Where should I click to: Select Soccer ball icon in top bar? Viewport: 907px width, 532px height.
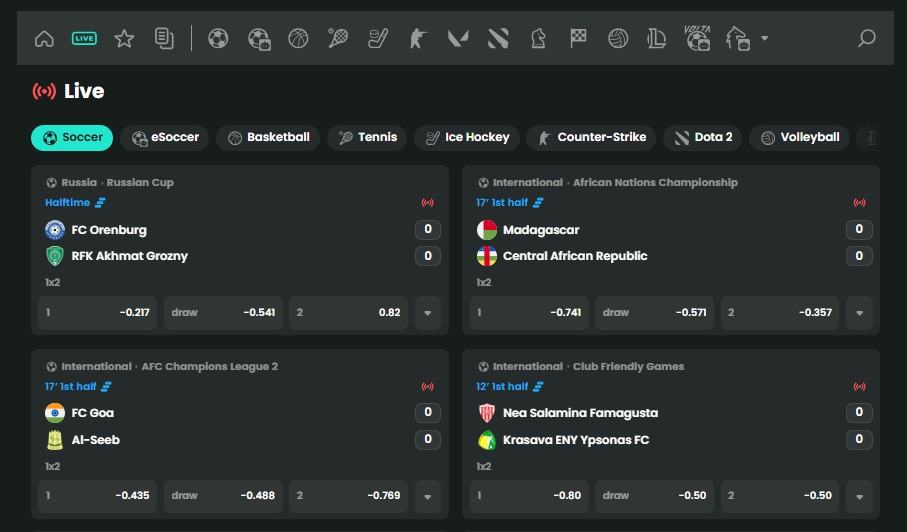tap(218, 39)
